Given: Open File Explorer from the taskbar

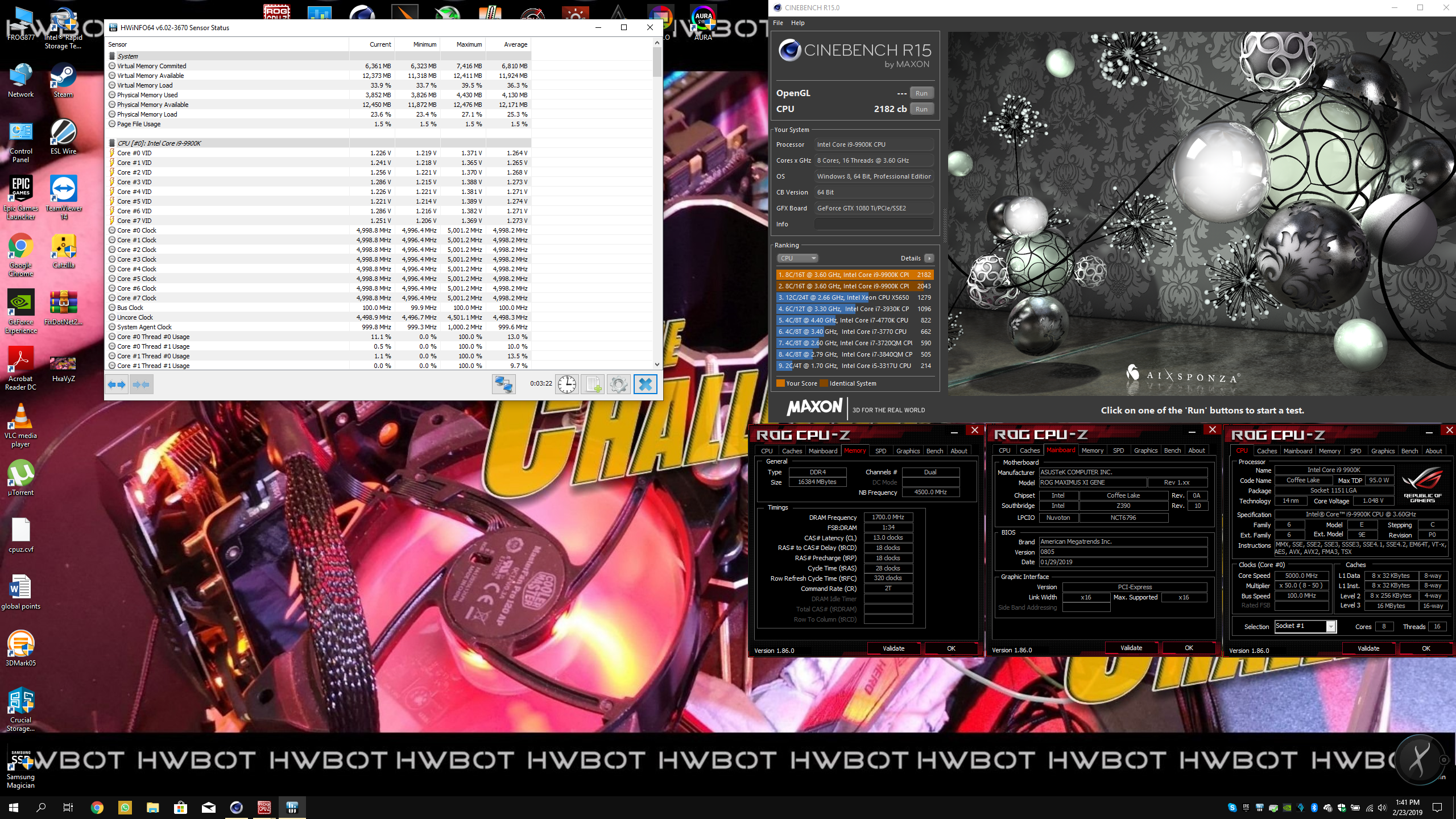Looking at the screenshot, I should pos(153,807).
